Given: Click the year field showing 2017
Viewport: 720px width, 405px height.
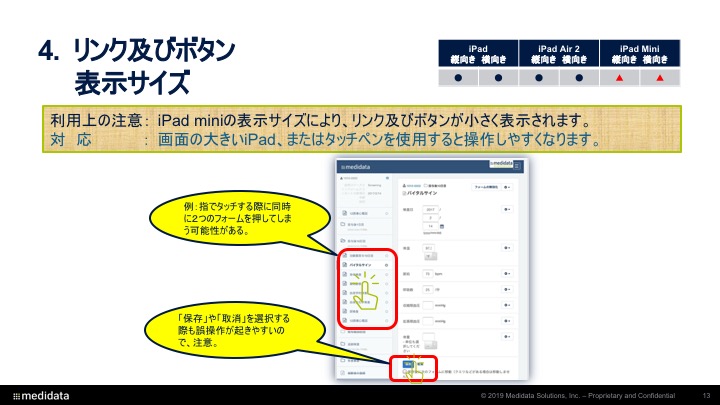Looking at the screenshot, I should pos(430,209).
